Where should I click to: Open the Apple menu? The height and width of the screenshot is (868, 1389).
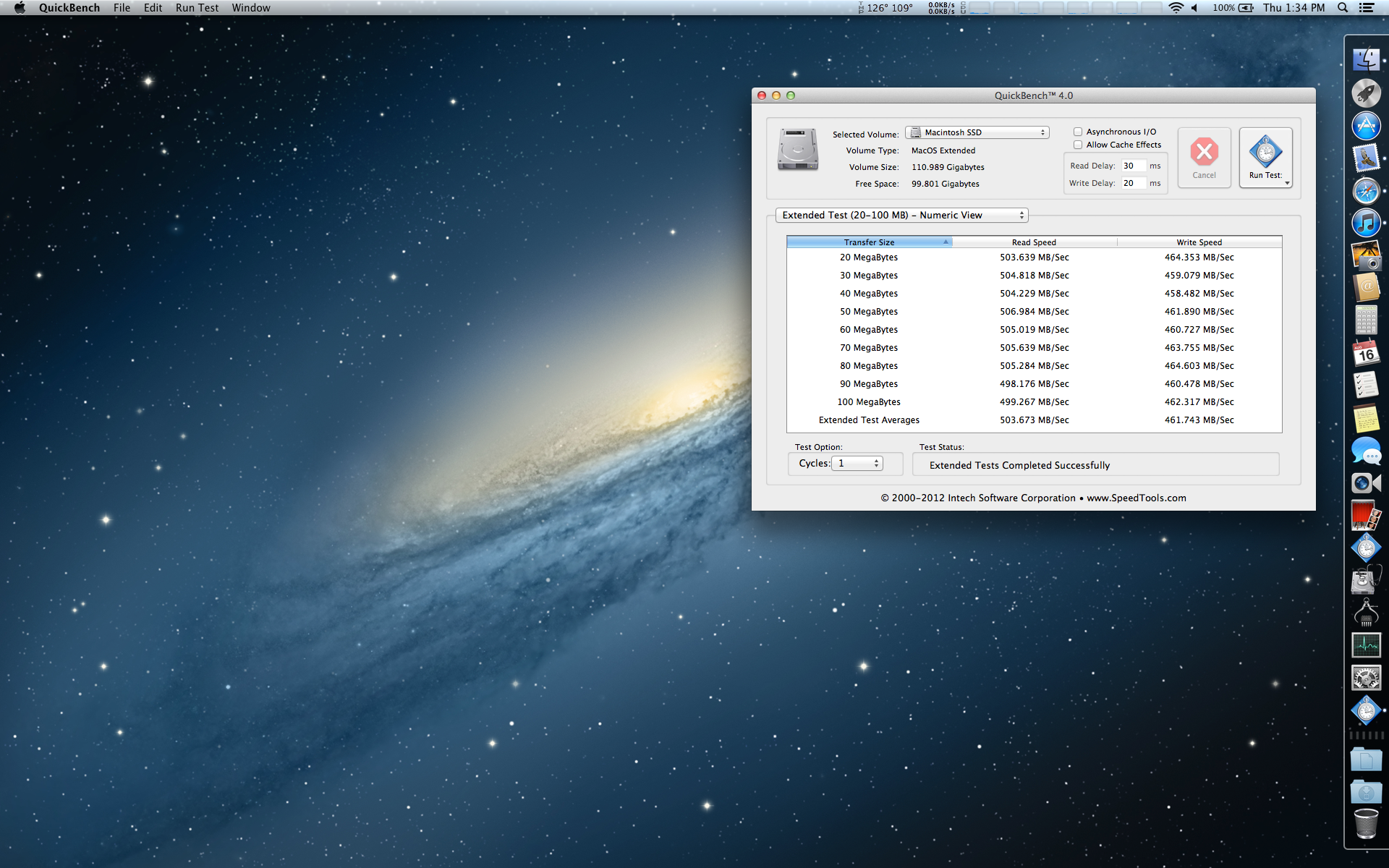(x=20, y=8)
